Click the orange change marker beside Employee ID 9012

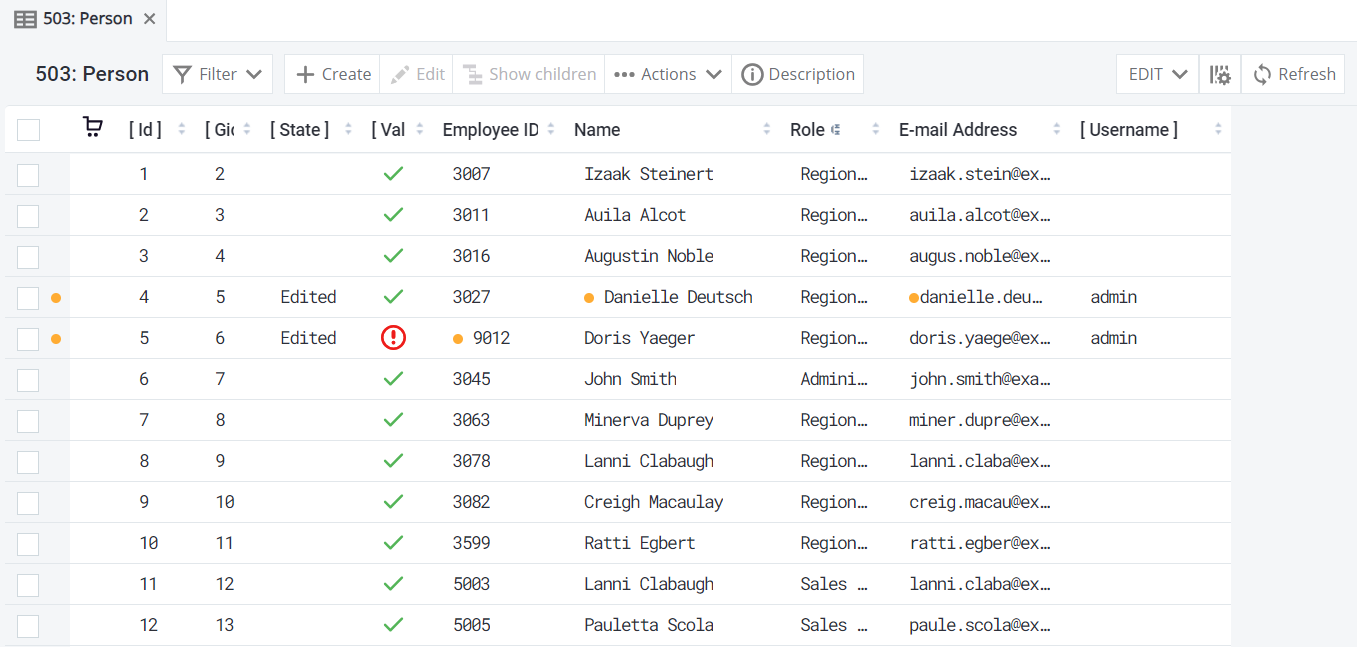coord(458,339)
